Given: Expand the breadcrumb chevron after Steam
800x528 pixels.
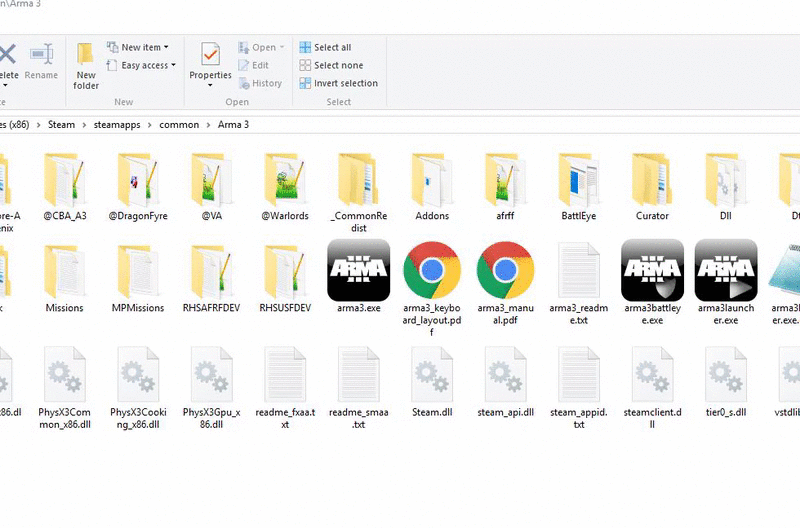Looking at the screenshot, I should pos(84,125).
